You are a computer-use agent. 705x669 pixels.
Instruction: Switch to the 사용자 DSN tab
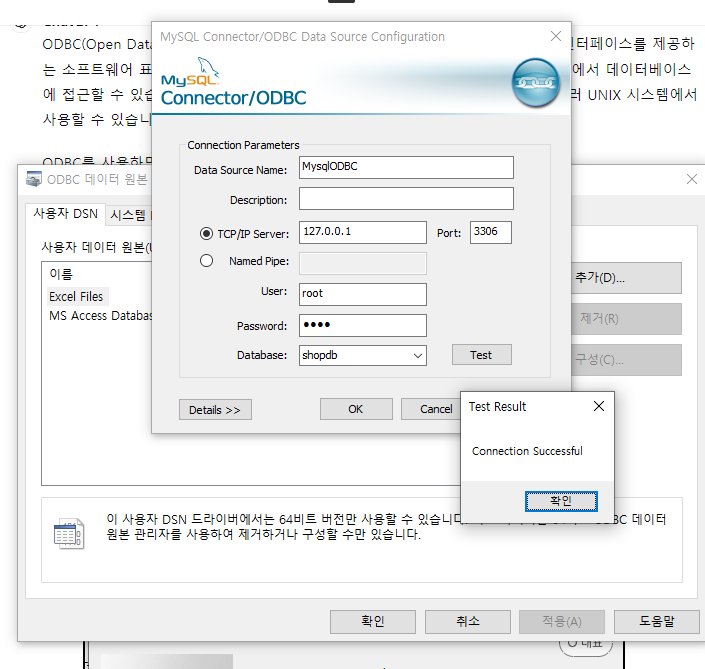(66, 214)
